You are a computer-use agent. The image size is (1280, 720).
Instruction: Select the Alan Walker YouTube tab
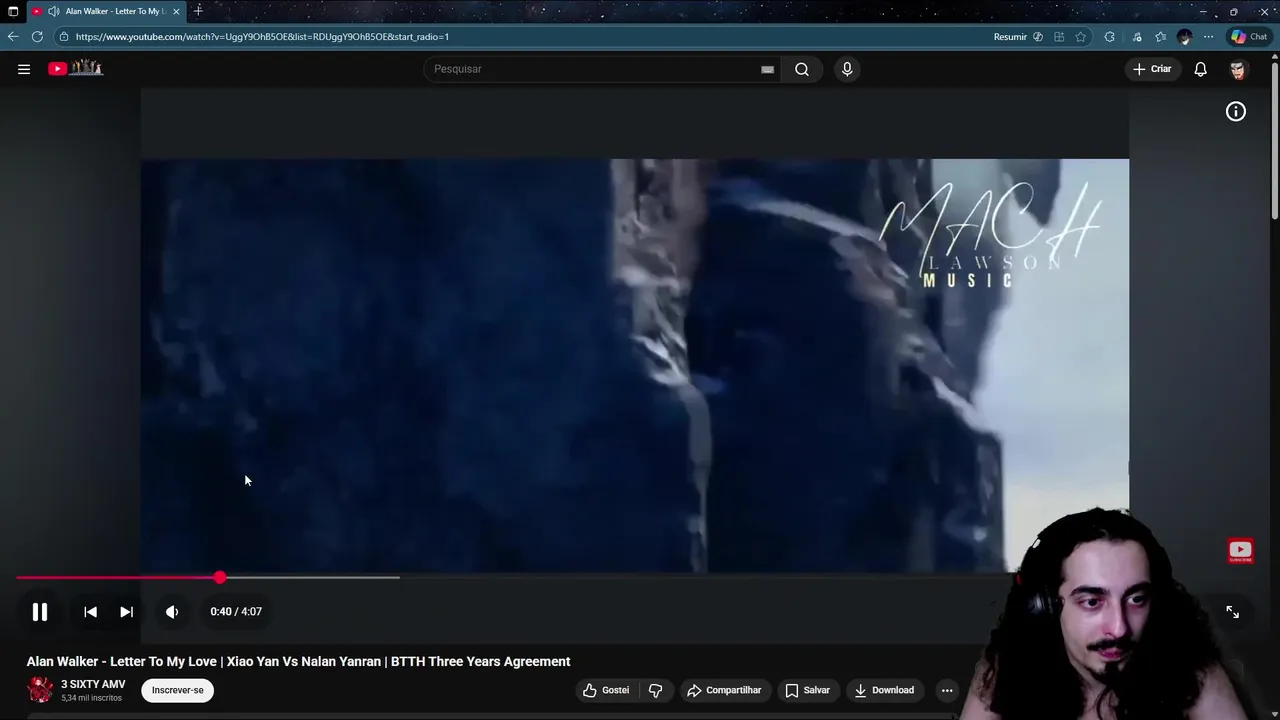point(106,11)
